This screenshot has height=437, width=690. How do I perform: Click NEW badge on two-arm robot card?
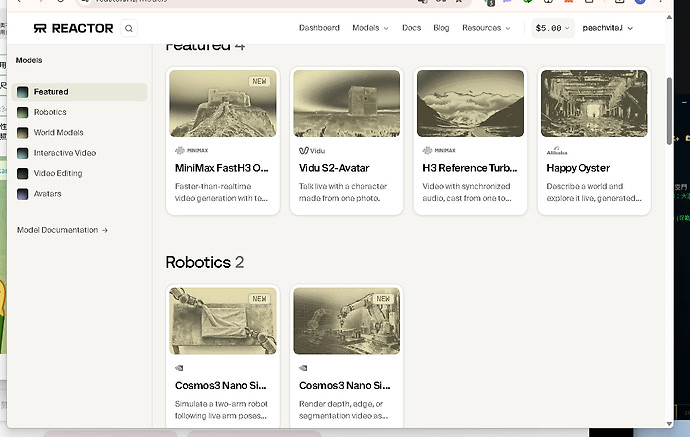coord(259,299)
